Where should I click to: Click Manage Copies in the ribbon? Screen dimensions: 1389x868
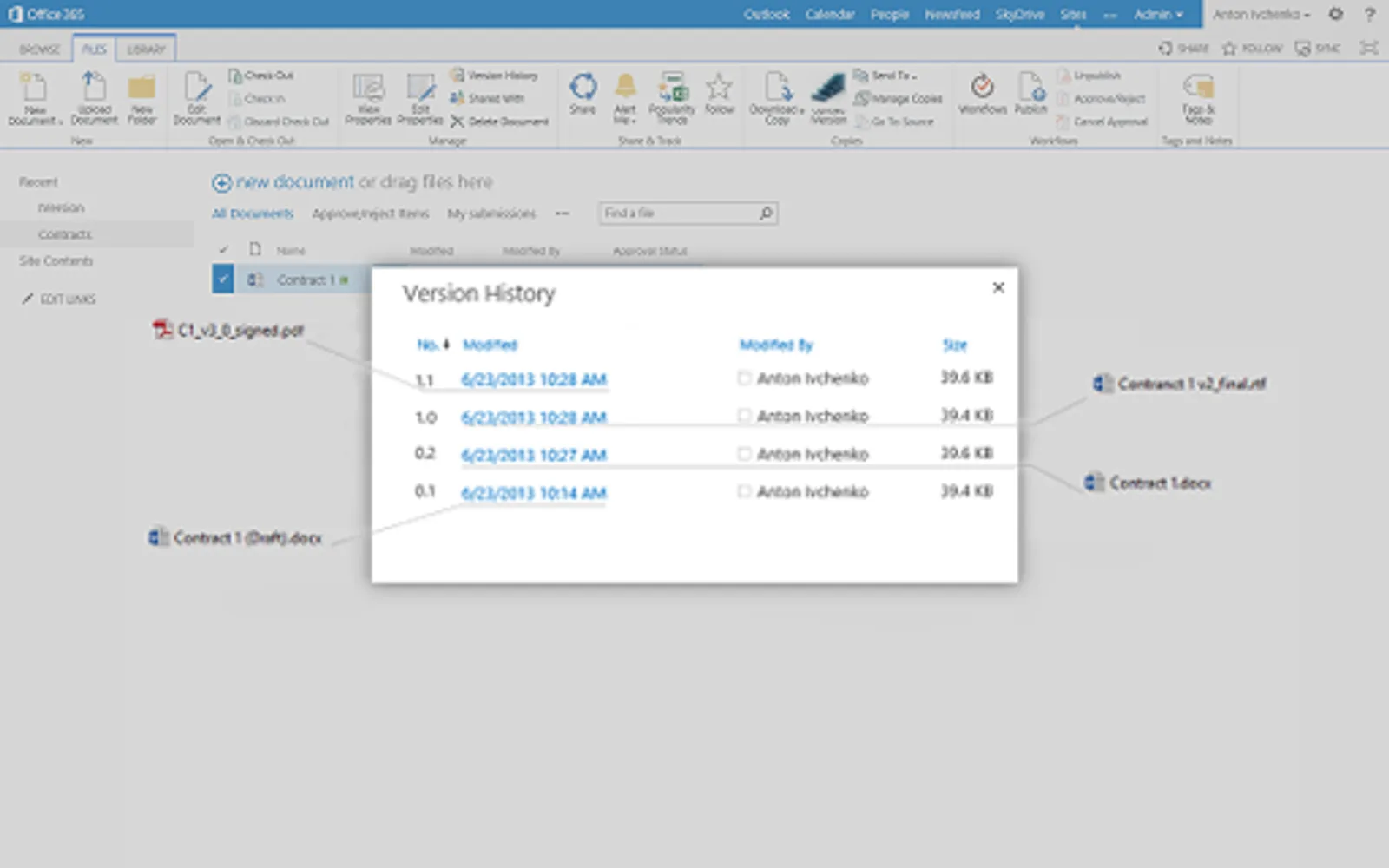tap(899, 98)
